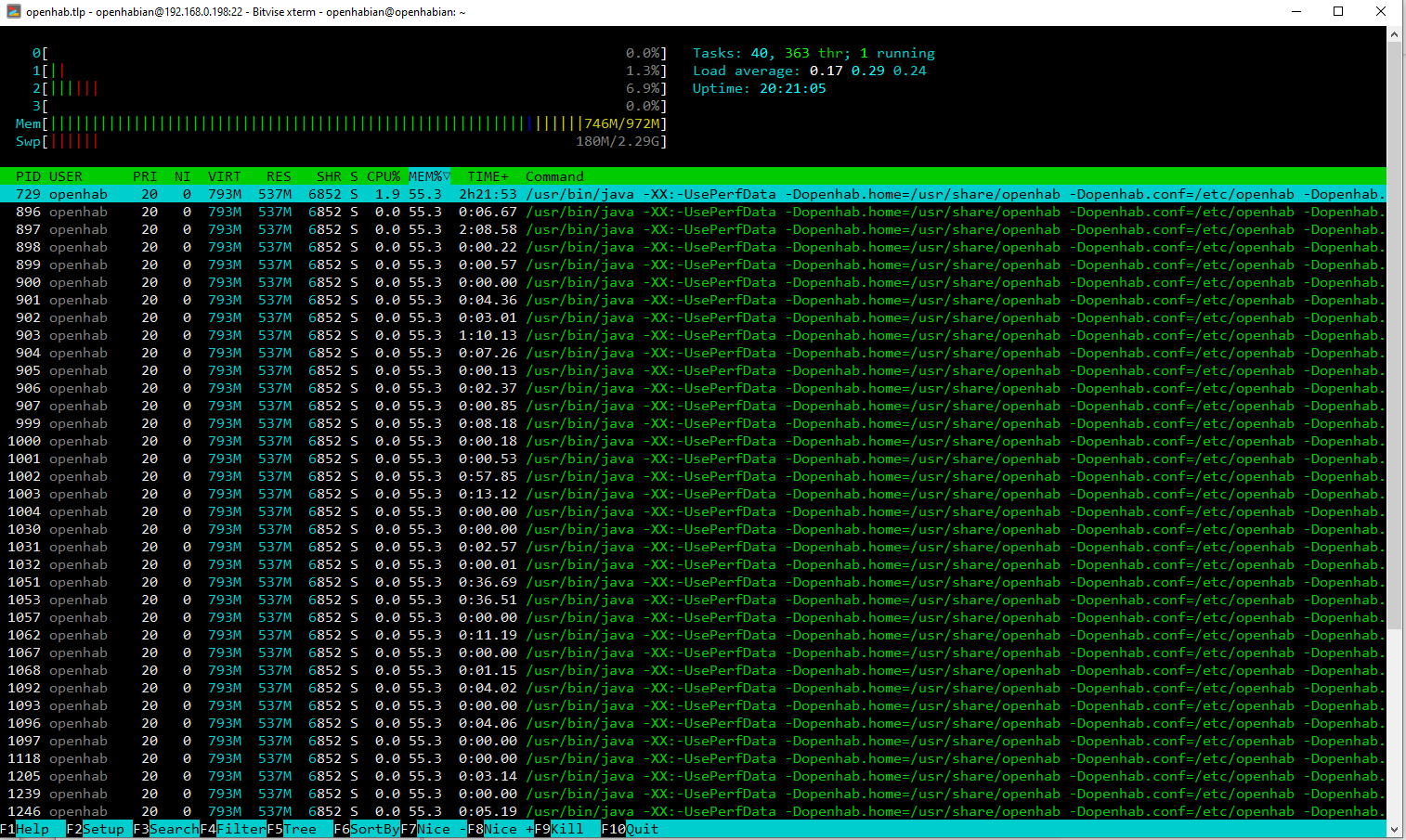This screenshot has width=1406, height=840.
Task: Select process row with PID 1053
Action: [x=693, y=600]
